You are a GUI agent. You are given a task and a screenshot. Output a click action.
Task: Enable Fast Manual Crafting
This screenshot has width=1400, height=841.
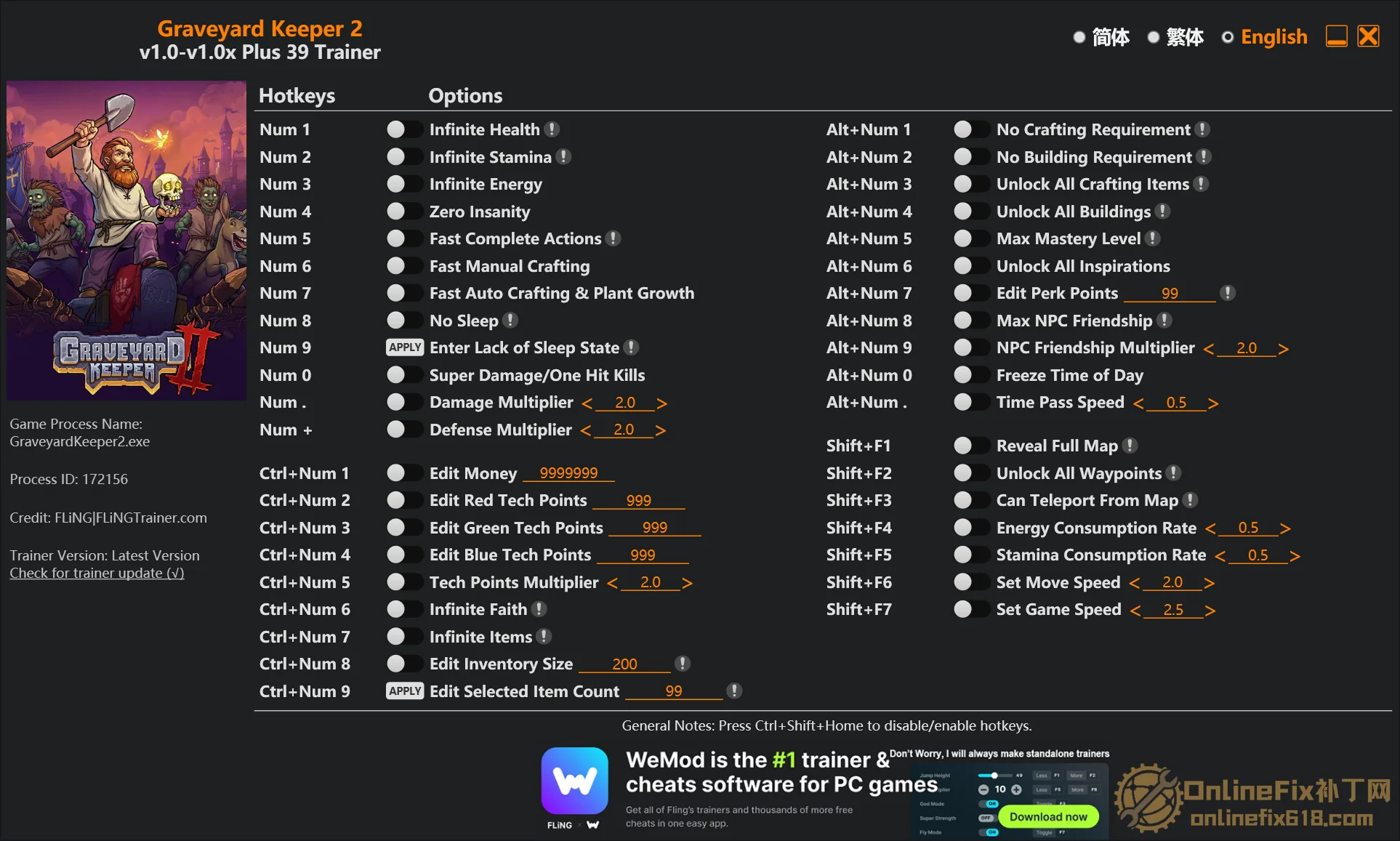click(403, 266)
